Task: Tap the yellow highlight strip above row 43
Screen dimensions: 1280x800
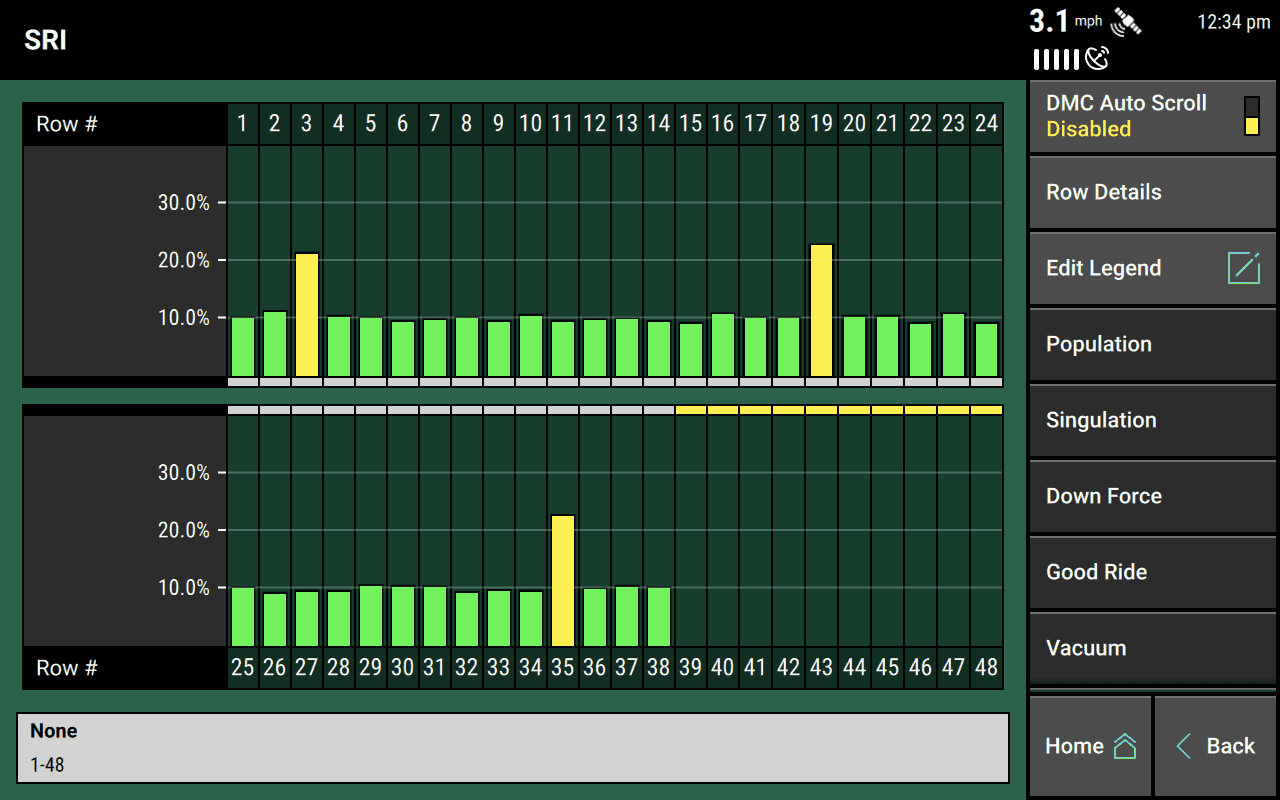Action: 819,409
